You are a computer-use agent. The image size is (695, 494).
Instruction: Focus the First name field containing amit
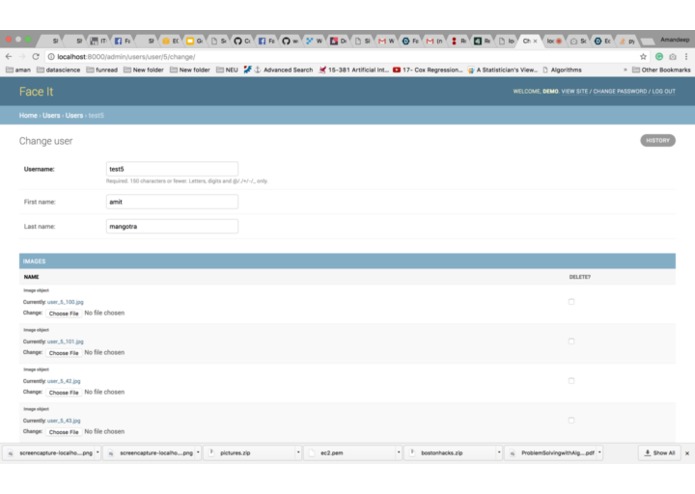172,202
